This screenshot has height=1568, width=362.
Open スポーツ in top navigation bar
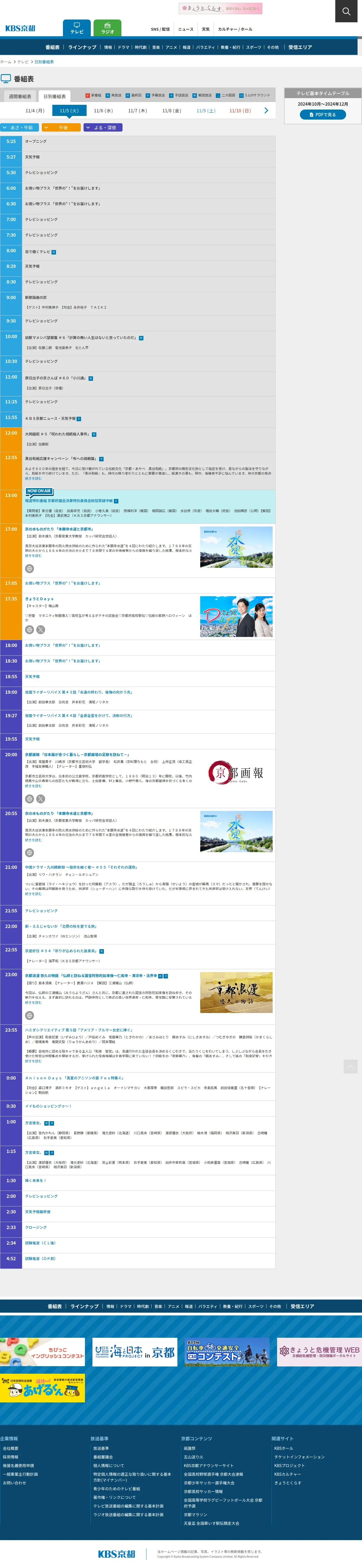pos(254,47)
